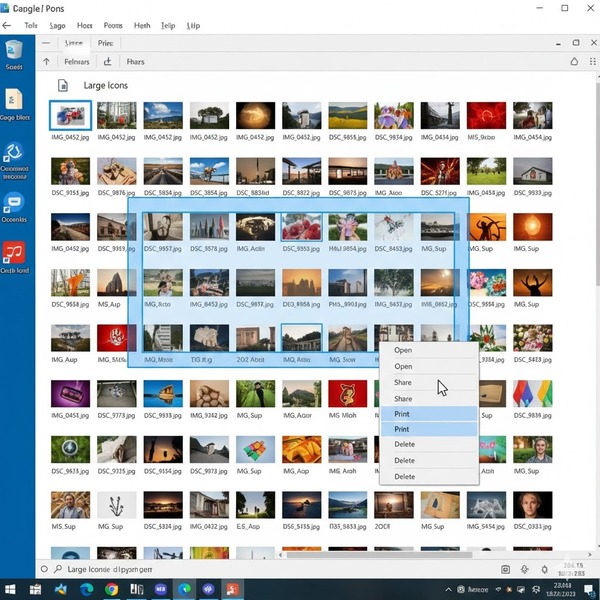This screenshot has height=600, width=600.
Task: Click the filename DSC_9153.jpg
Action: click(70, 193)
